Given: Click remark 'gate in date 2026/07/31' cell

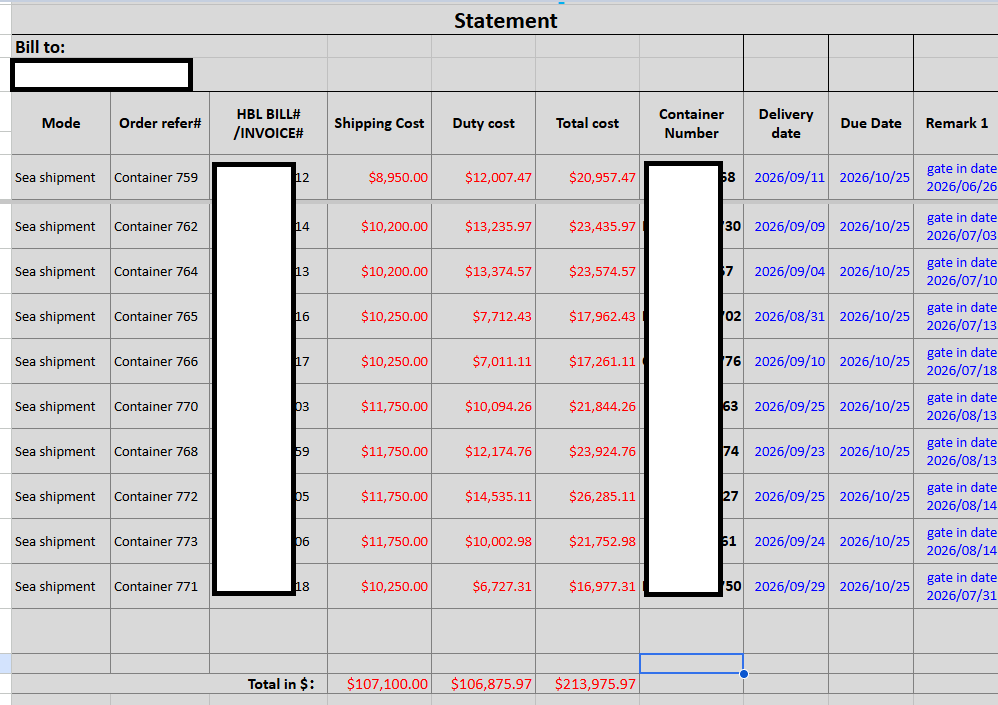Looking at the screenshot, I should 956,587.
